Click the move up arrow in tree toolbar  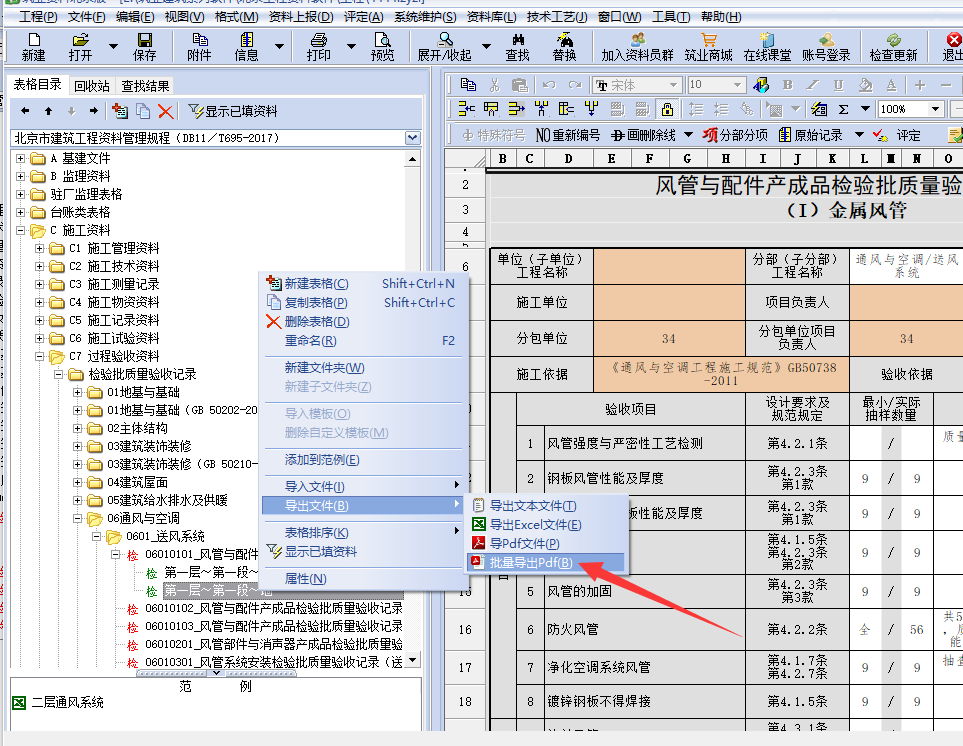point(49,111)
